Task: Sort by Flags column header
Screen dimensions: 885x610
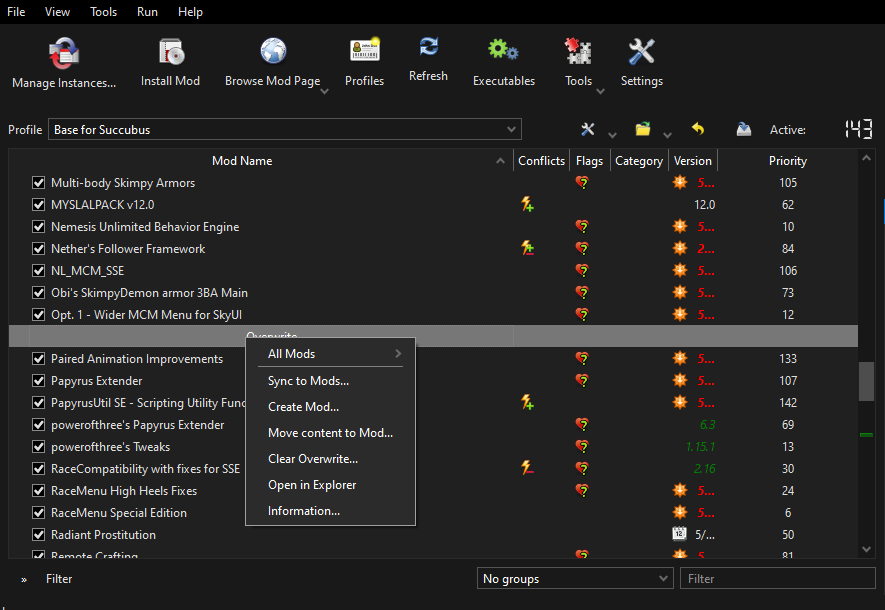Action: coord(589,161)
